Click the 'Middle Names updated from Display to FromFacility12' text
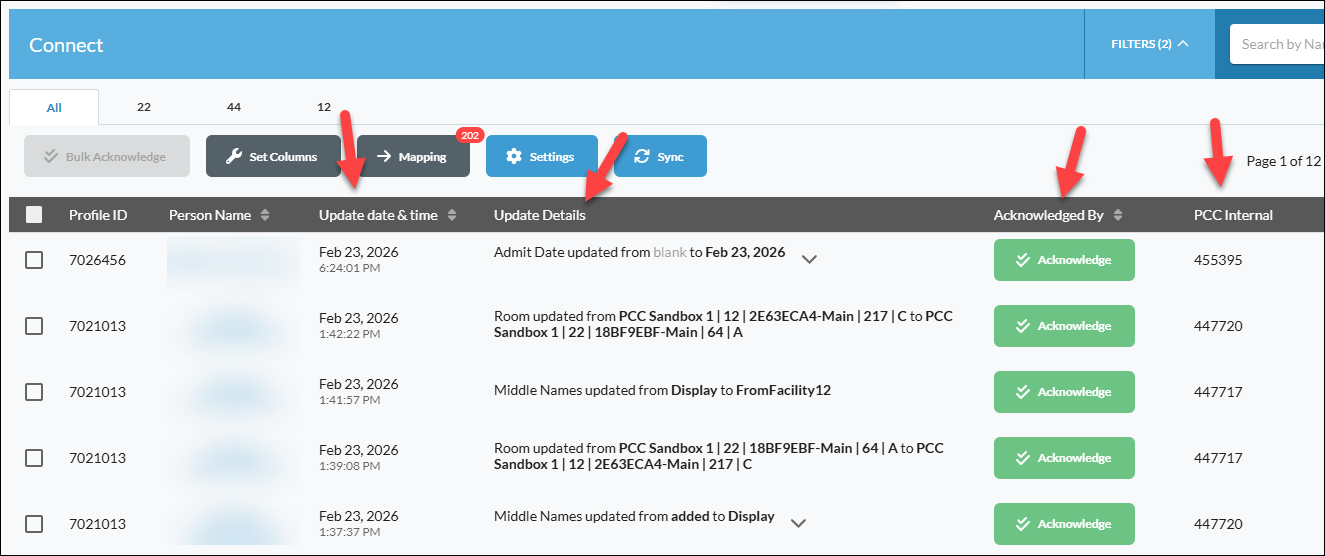 point(662,391)
